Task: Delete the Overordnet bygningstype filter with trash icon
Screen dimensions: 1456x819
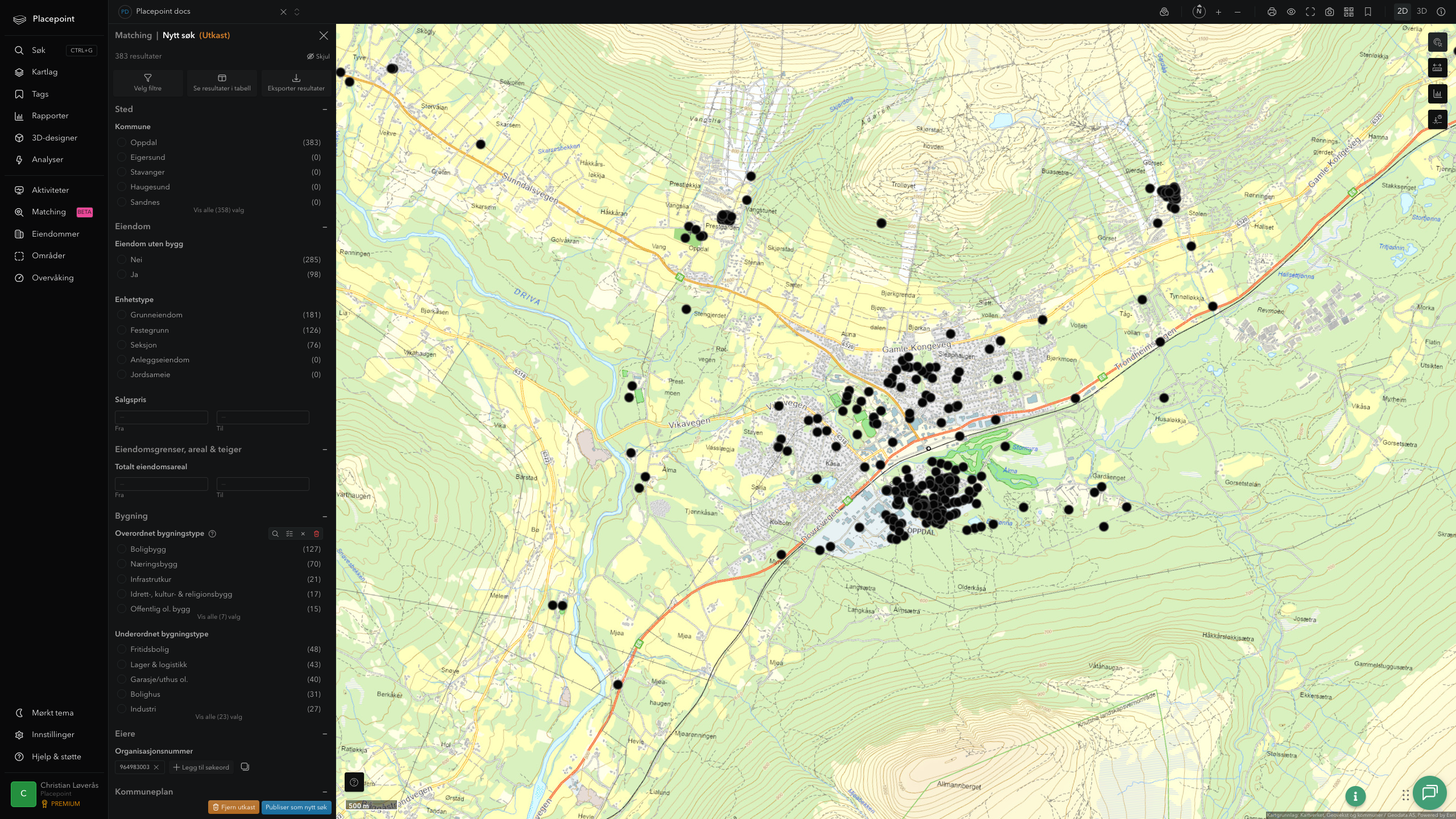Action: (x=317, y=533)
